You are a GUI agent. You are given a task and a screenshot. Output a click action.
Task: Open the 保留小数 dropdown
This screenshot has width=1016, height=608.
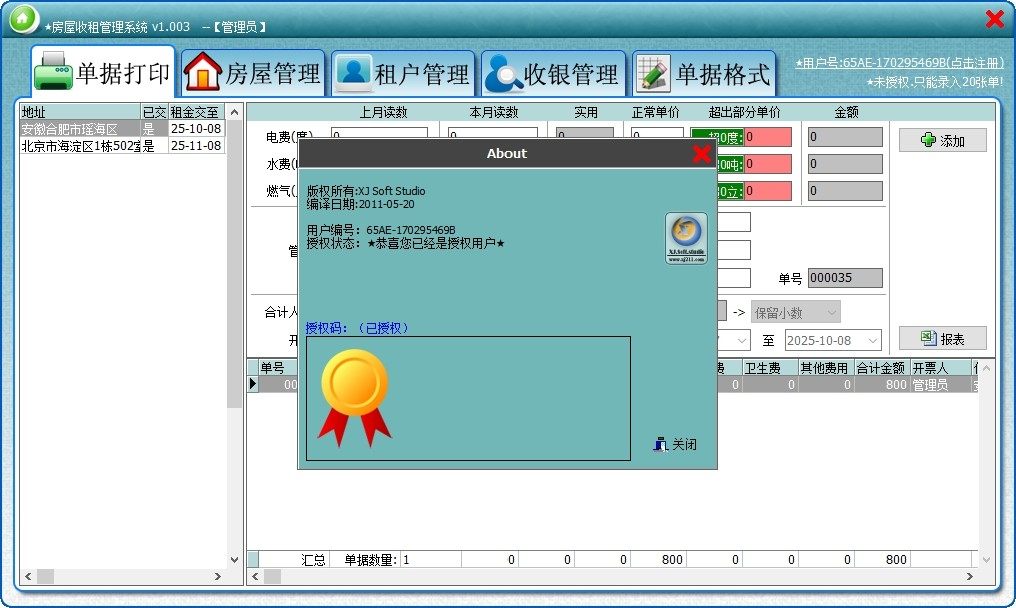click(x=796, y=312)
